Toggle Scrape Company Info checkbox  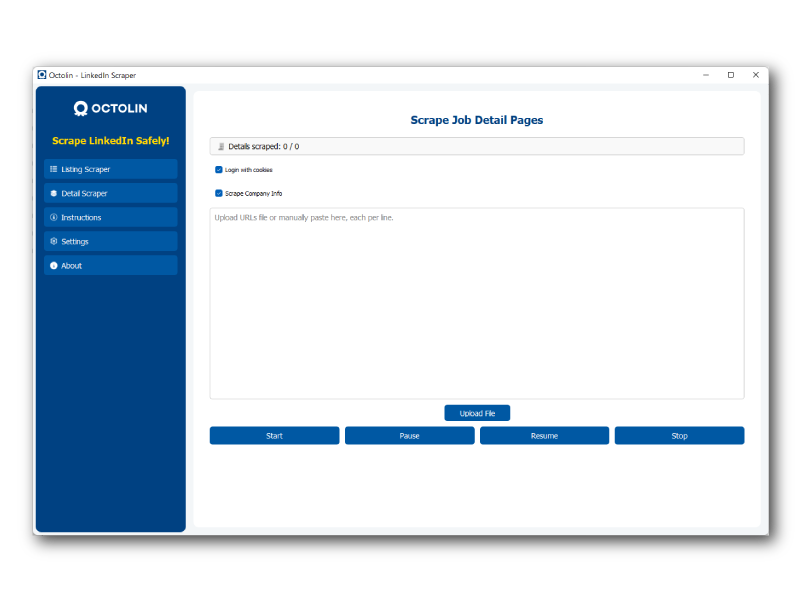tap(219, 193)
